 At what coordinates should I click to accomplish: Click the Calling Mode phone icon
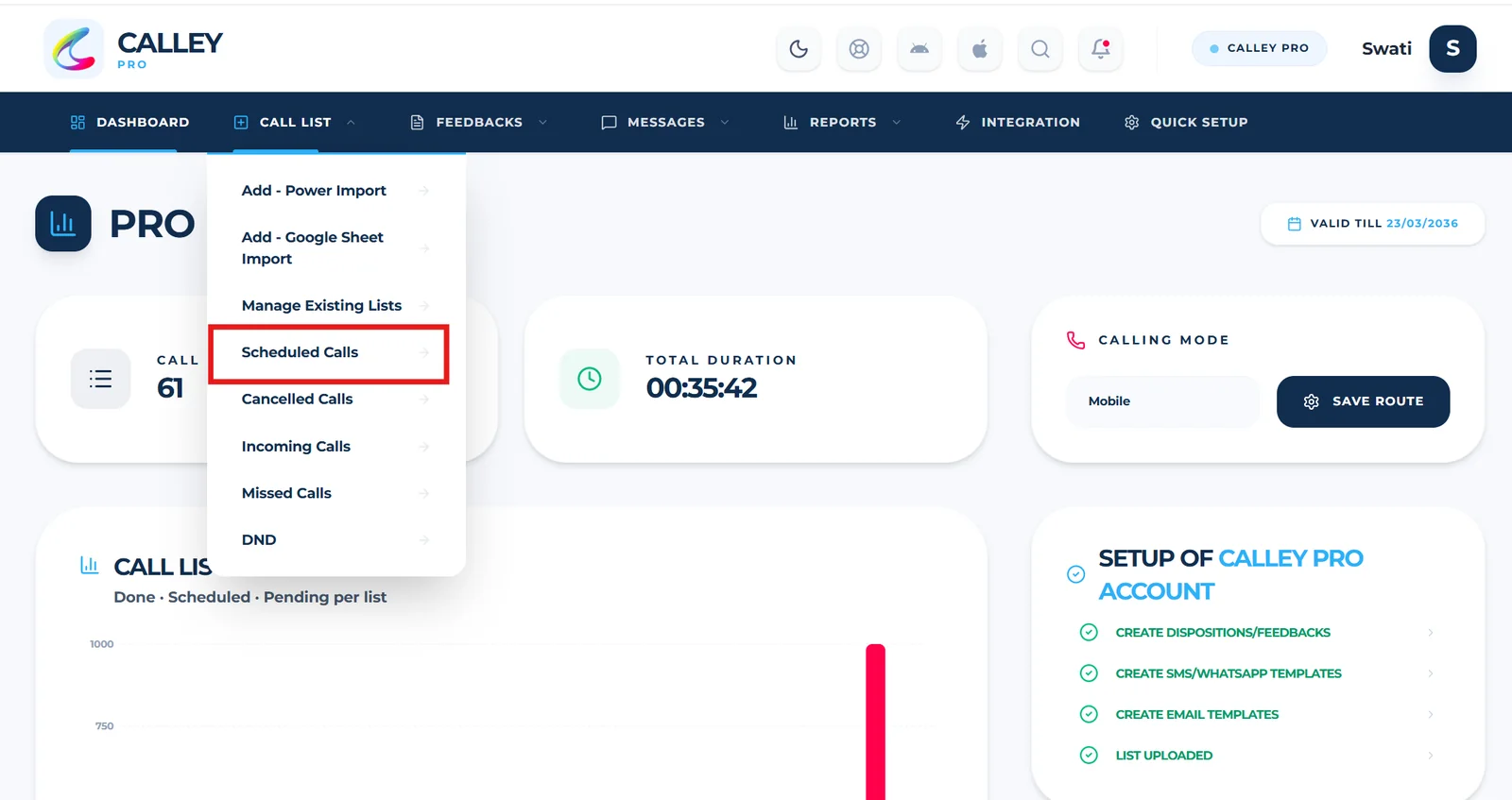(1075, 340)
